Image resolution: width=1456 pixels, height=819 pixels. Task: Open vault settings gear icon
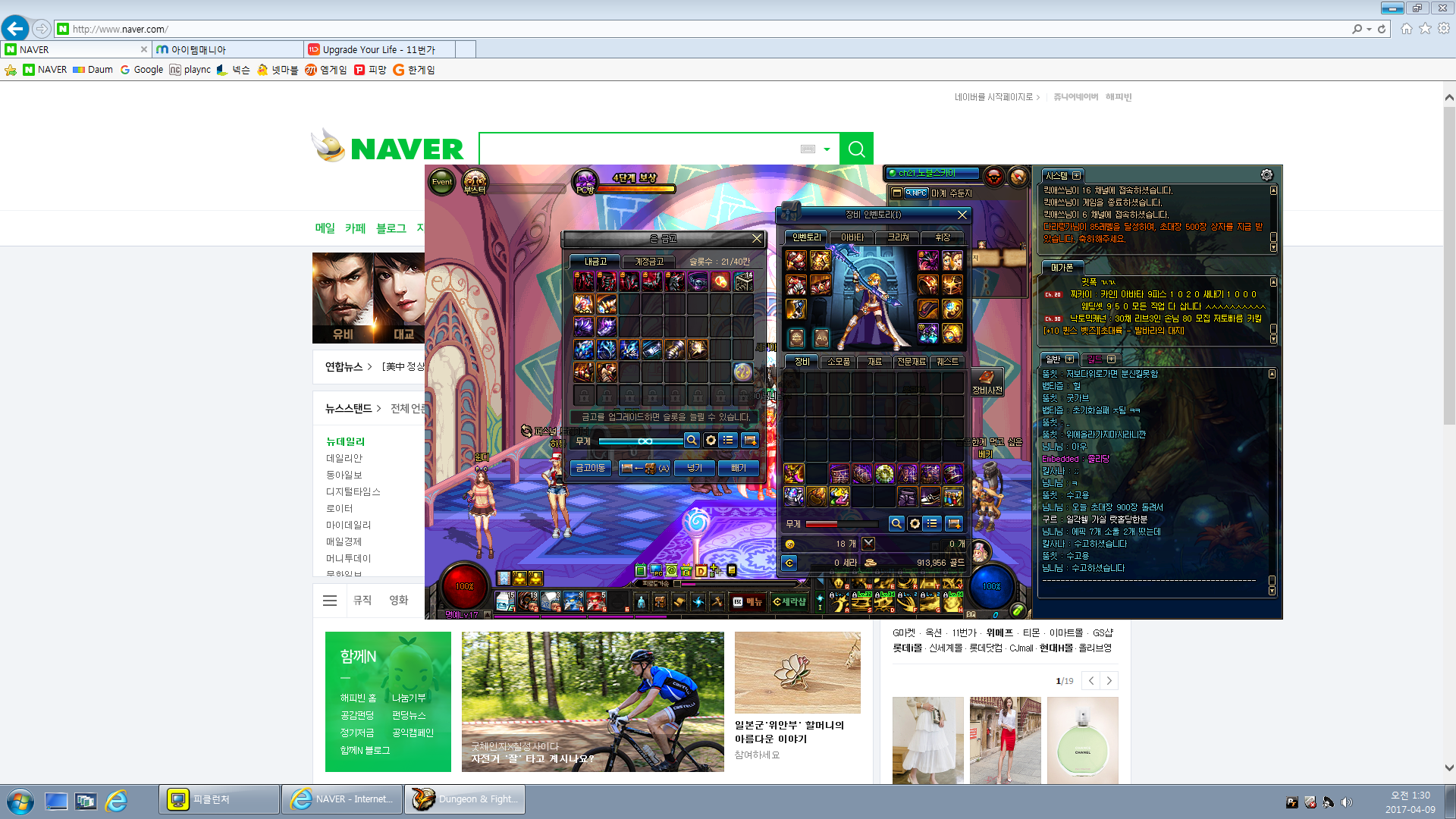pyautogui.click(x=711, y=441)
